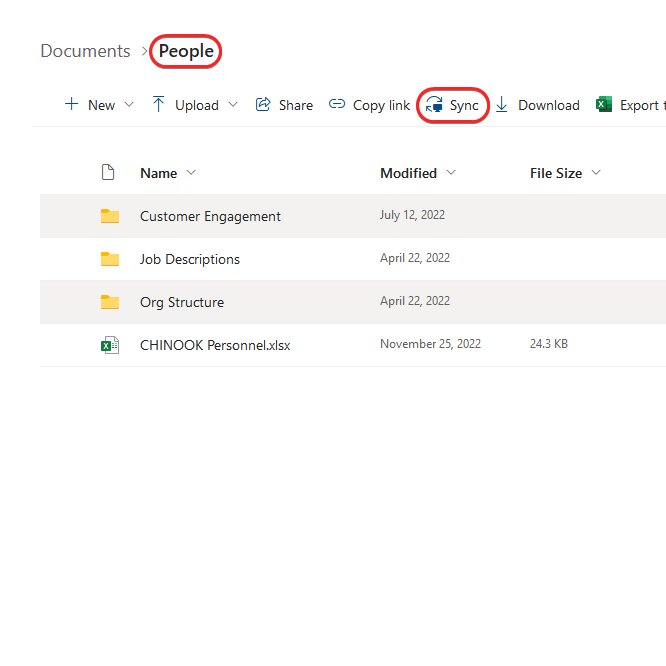
Task: Click the Download arrow icon
Action: (502, 105)
